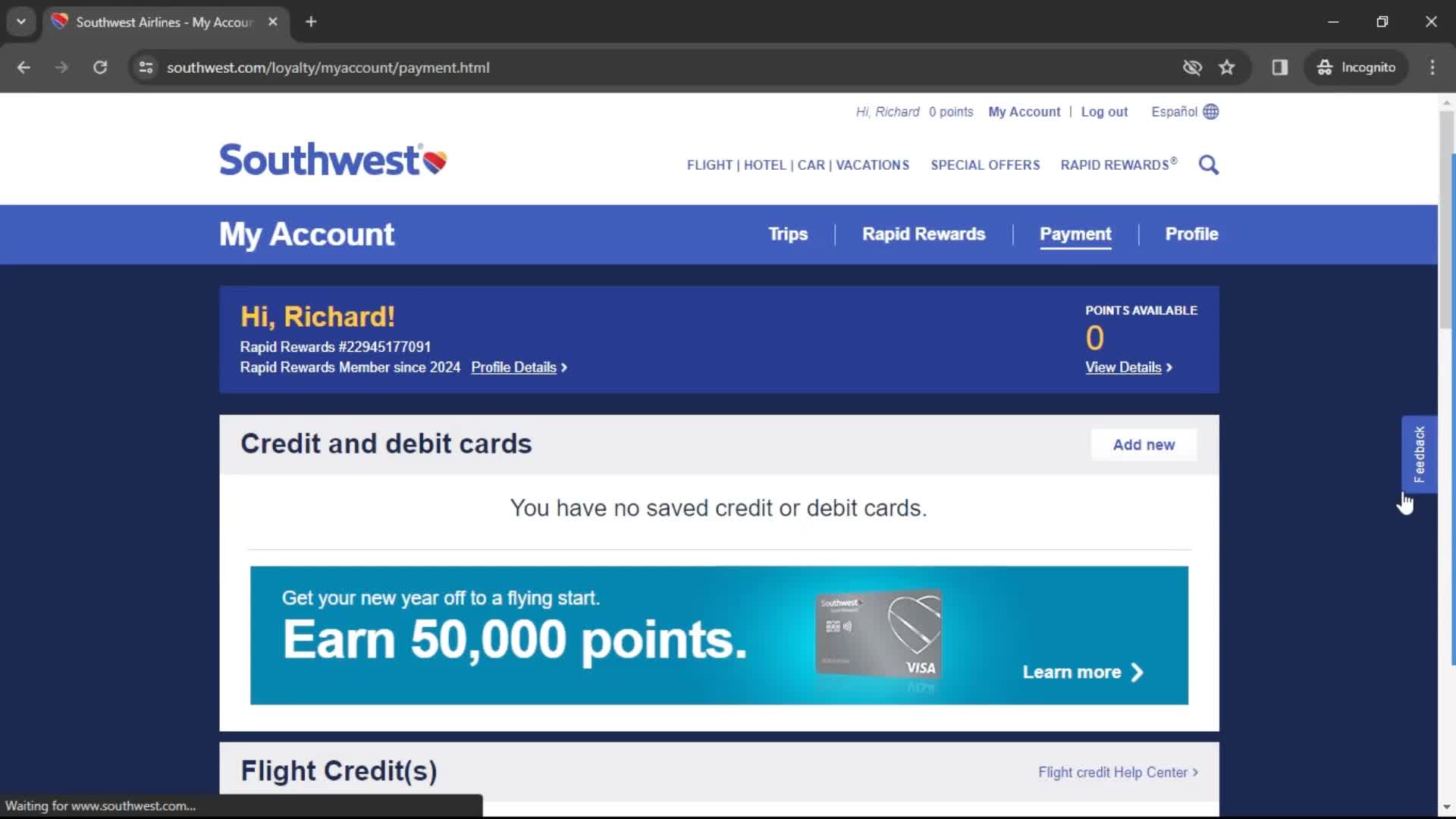Click the View Details chevron for points
1456x819 pixels.
(x=1168, y=367)
